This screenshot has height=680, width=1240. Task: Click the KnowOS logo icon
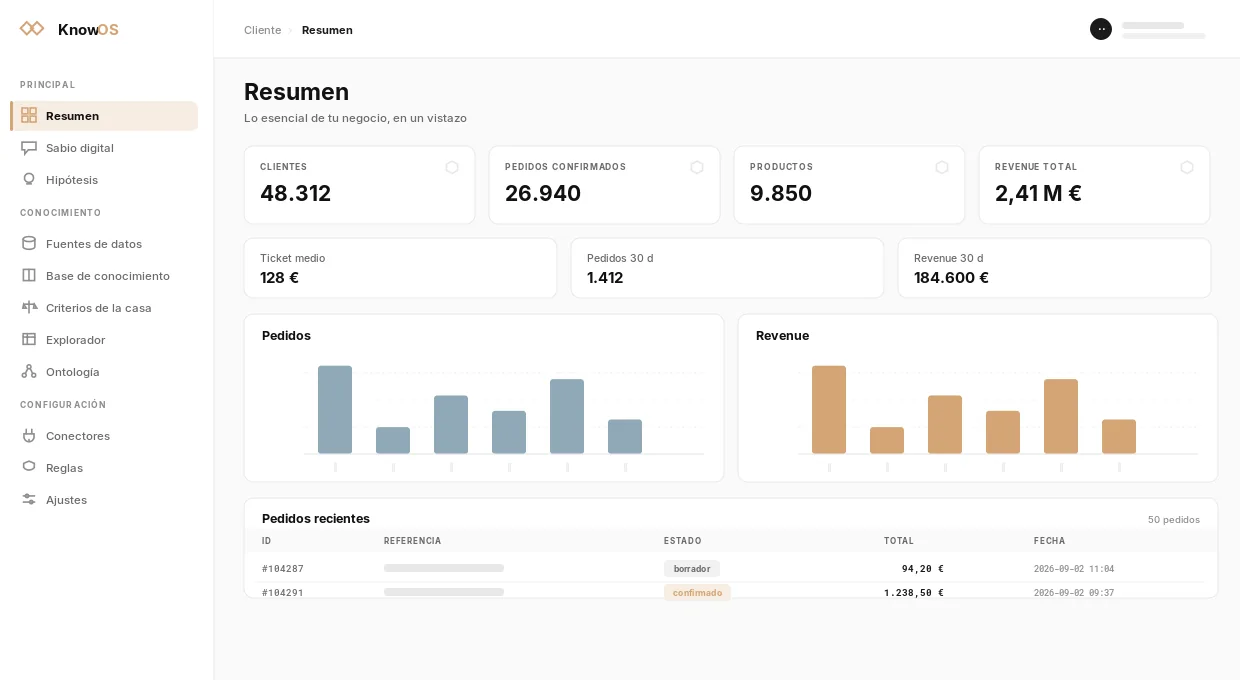coord(32,29)
